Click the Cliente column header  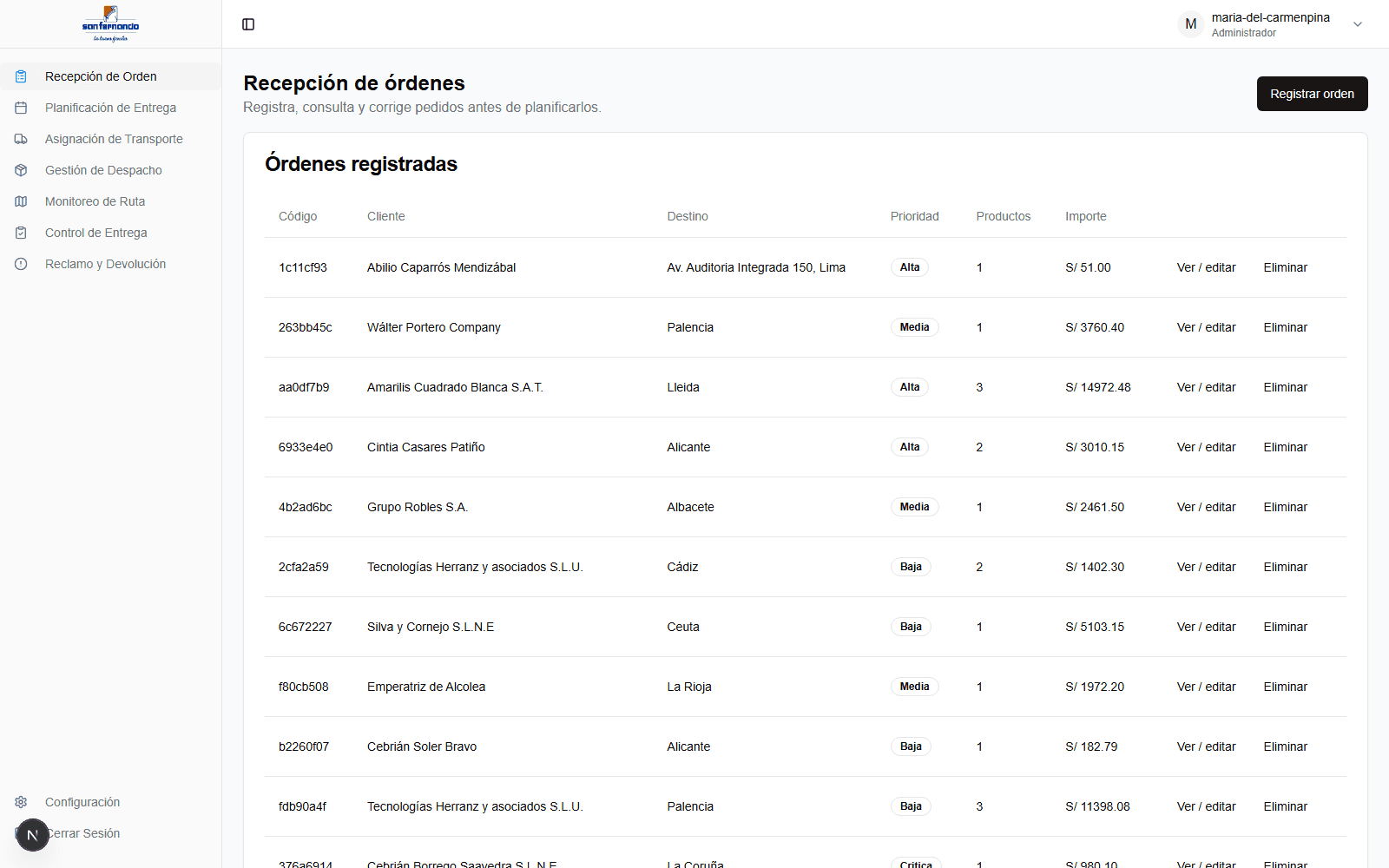[385, 216]
